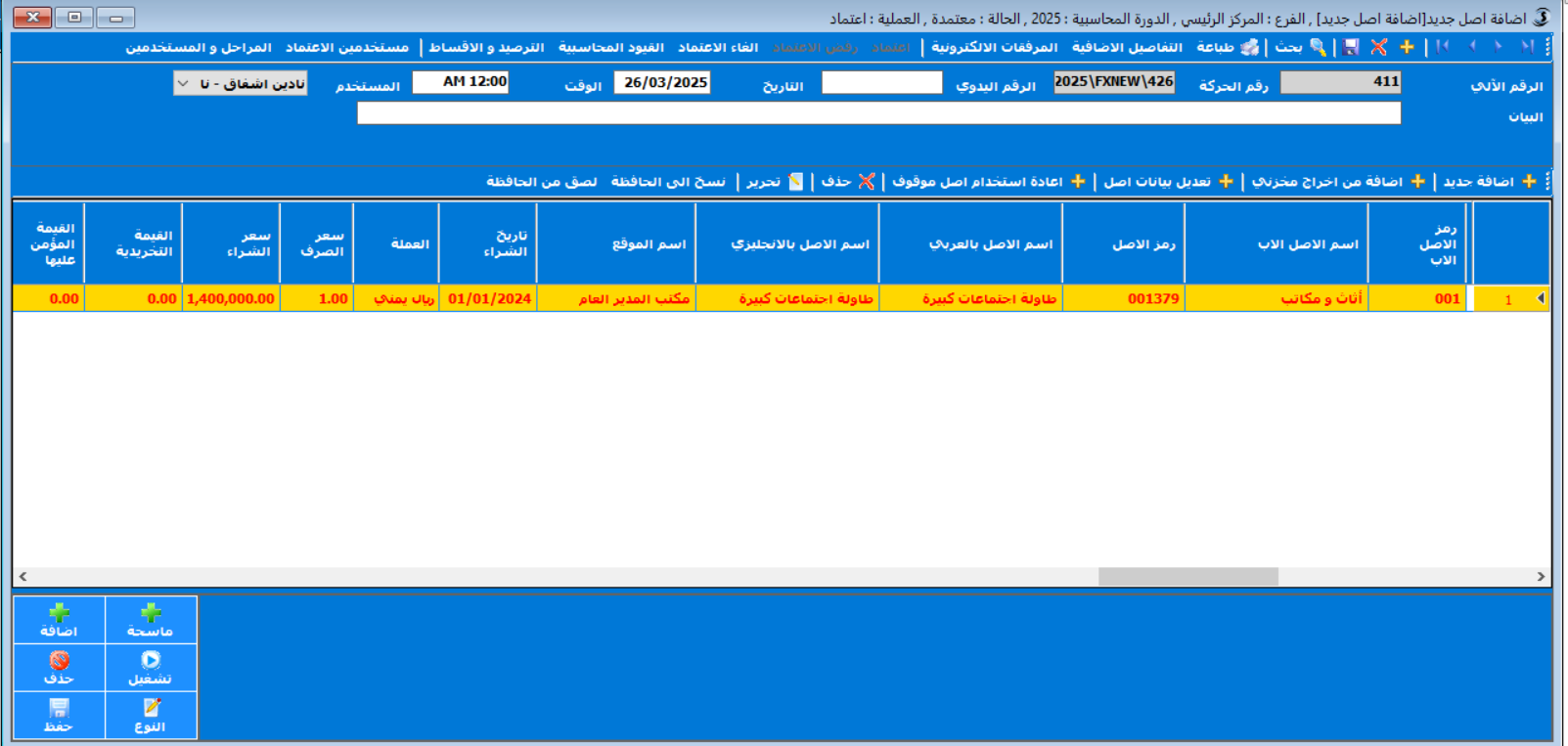Click the ماسحة scanner button
Viewport: 1568px width, 746px height.
pyautogui.click(x=151, y=620)
